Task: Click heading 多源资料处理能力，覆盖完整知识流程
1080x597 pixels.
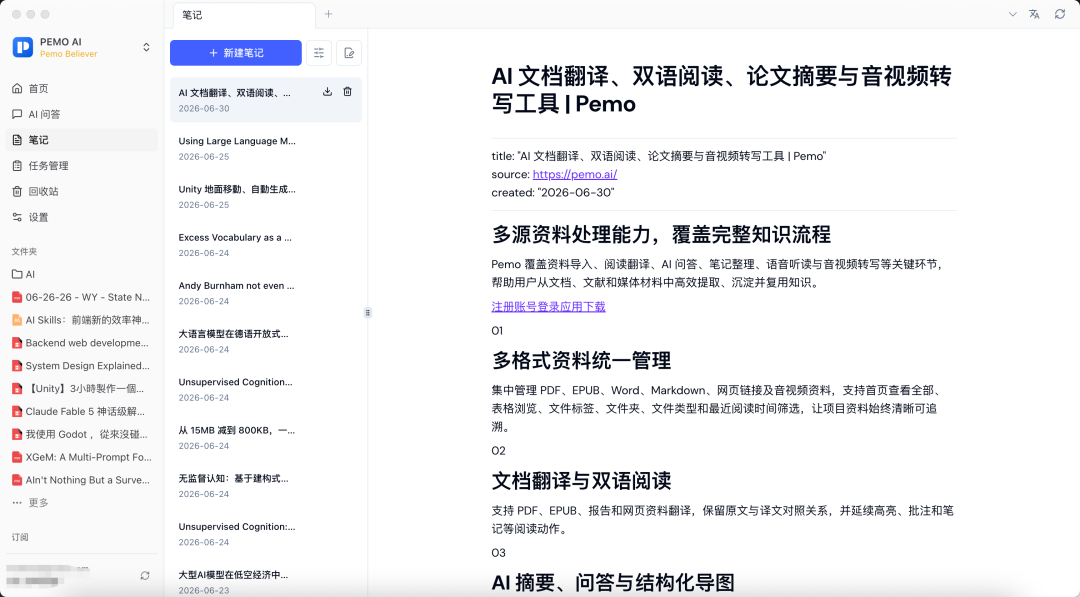Action: (661, 234)
